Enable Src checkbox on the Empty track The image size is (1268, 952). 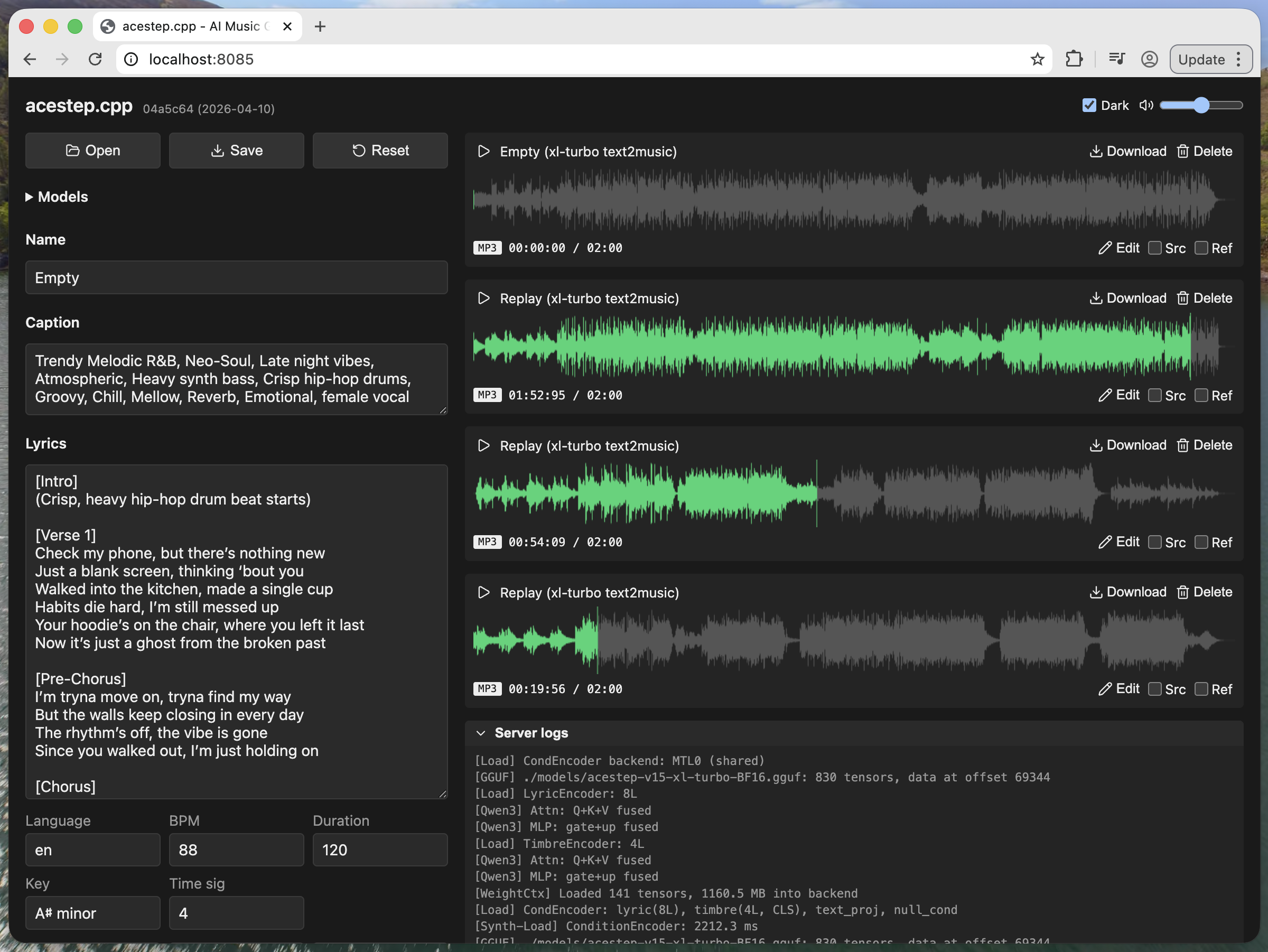(1155, 248)
